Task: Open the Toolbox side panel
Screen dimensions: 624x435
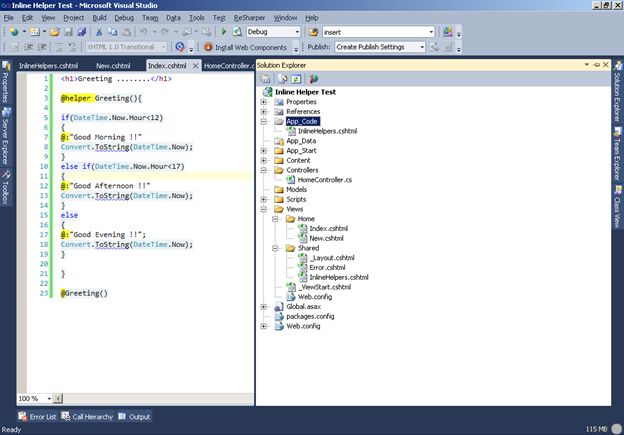Action: (6, 187)
